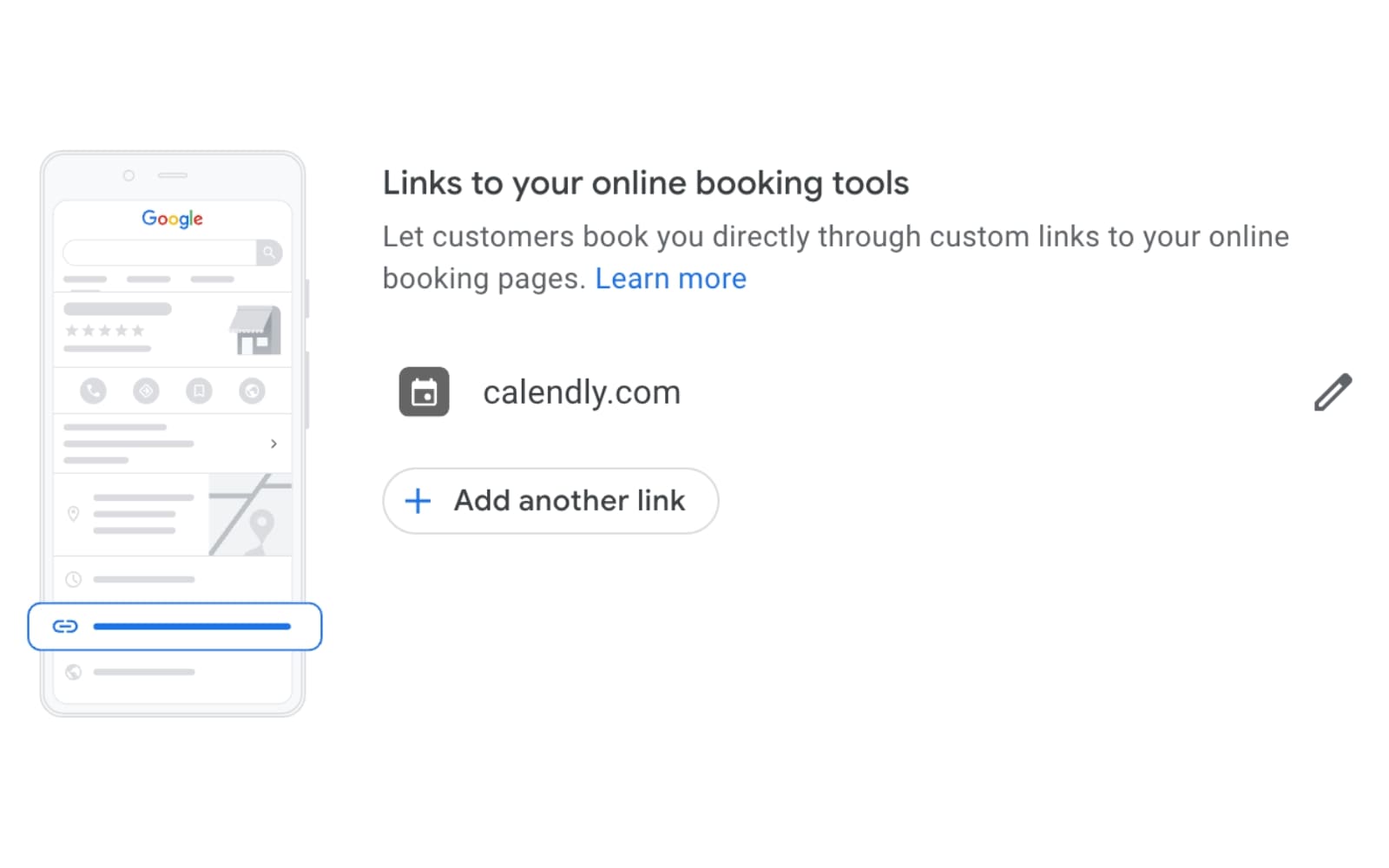Expand the right chevron arrow in mockup
Image resolution: width=1389 pixels, height=868 pixels.
coord(273,444)
